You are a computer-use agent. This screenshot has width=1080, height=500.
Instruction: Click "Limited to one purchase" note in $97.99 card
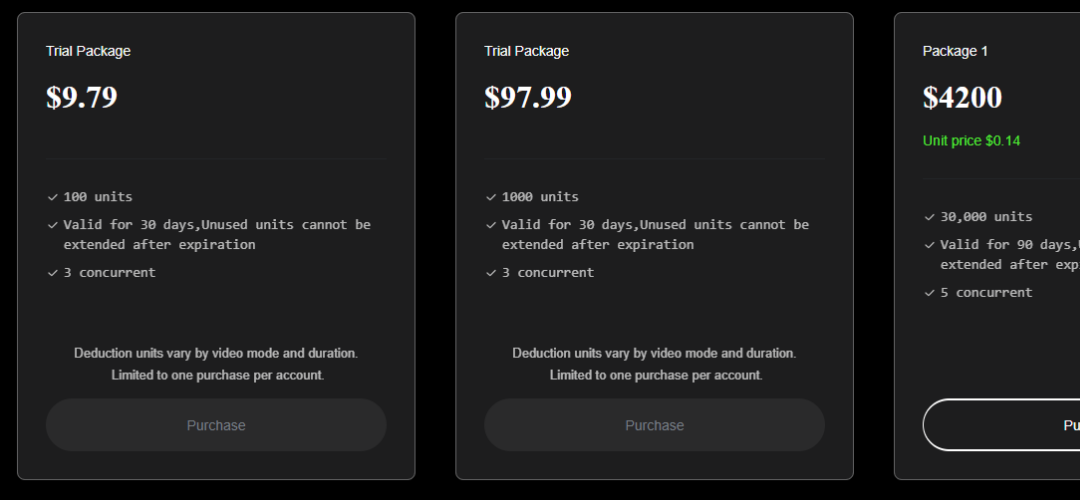(x=655, y=375)
